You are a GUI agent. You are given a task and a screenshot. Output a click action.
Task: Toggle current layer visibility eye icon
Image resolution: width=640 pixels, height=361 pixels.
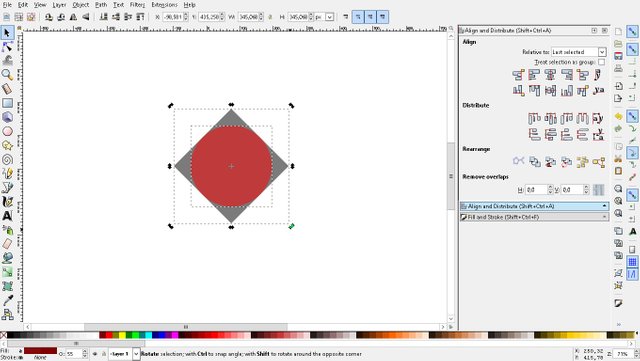pyautogui.click(x=95, y=354)
